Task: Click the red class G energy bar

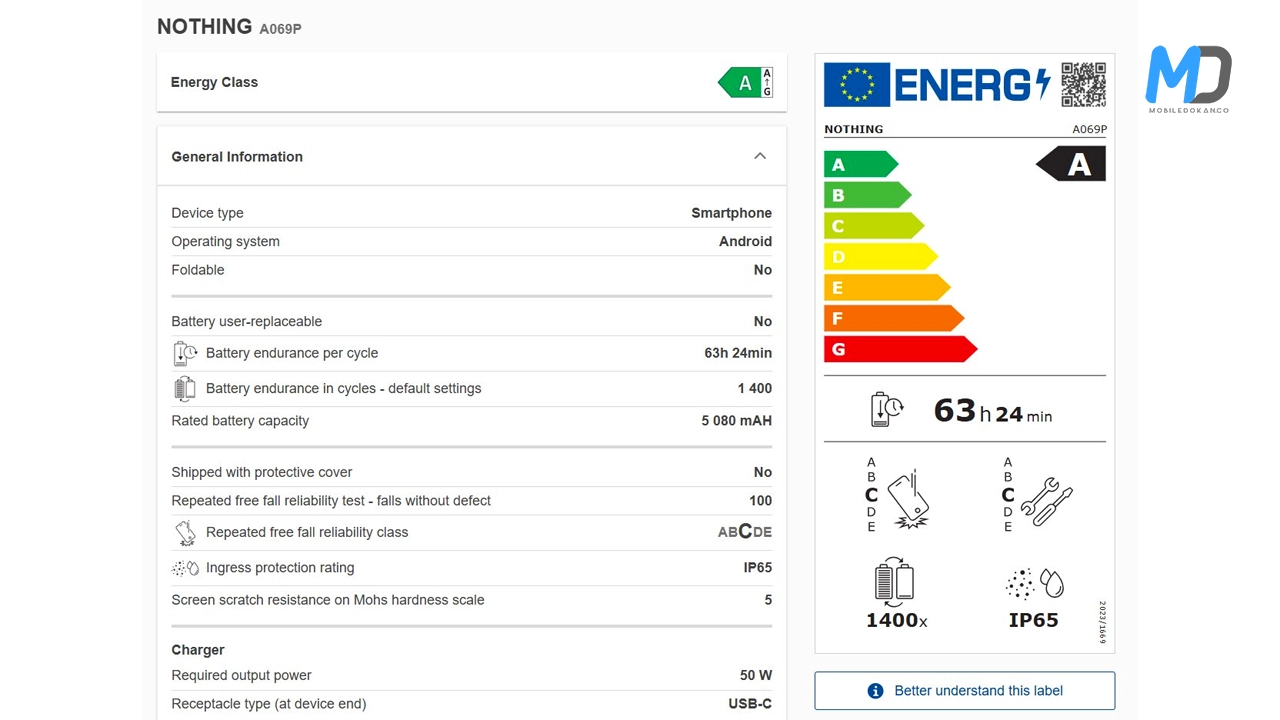Action: click(899, 349)
